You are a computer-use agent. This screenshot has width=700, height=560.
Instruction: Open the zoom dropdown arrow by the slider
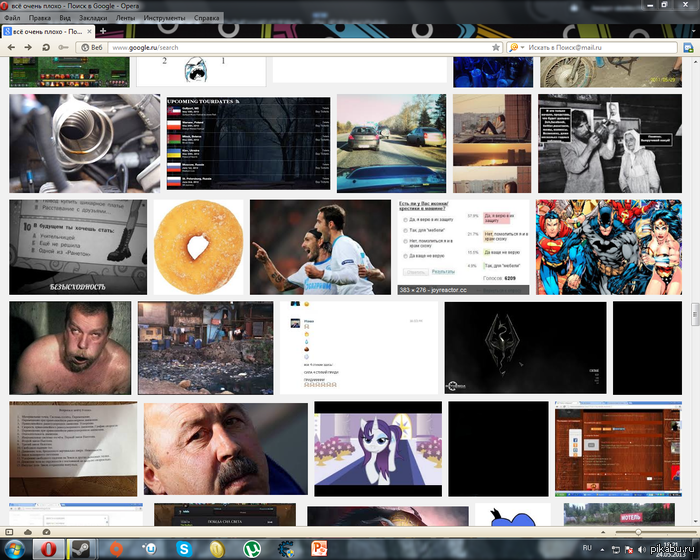[x=604, y=532]
